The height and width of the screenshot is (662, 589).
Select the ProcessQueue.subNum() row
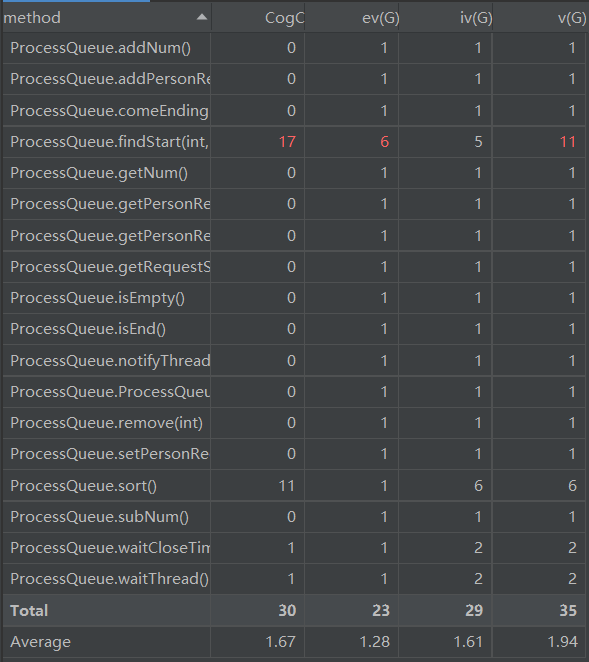click(294, 517)
